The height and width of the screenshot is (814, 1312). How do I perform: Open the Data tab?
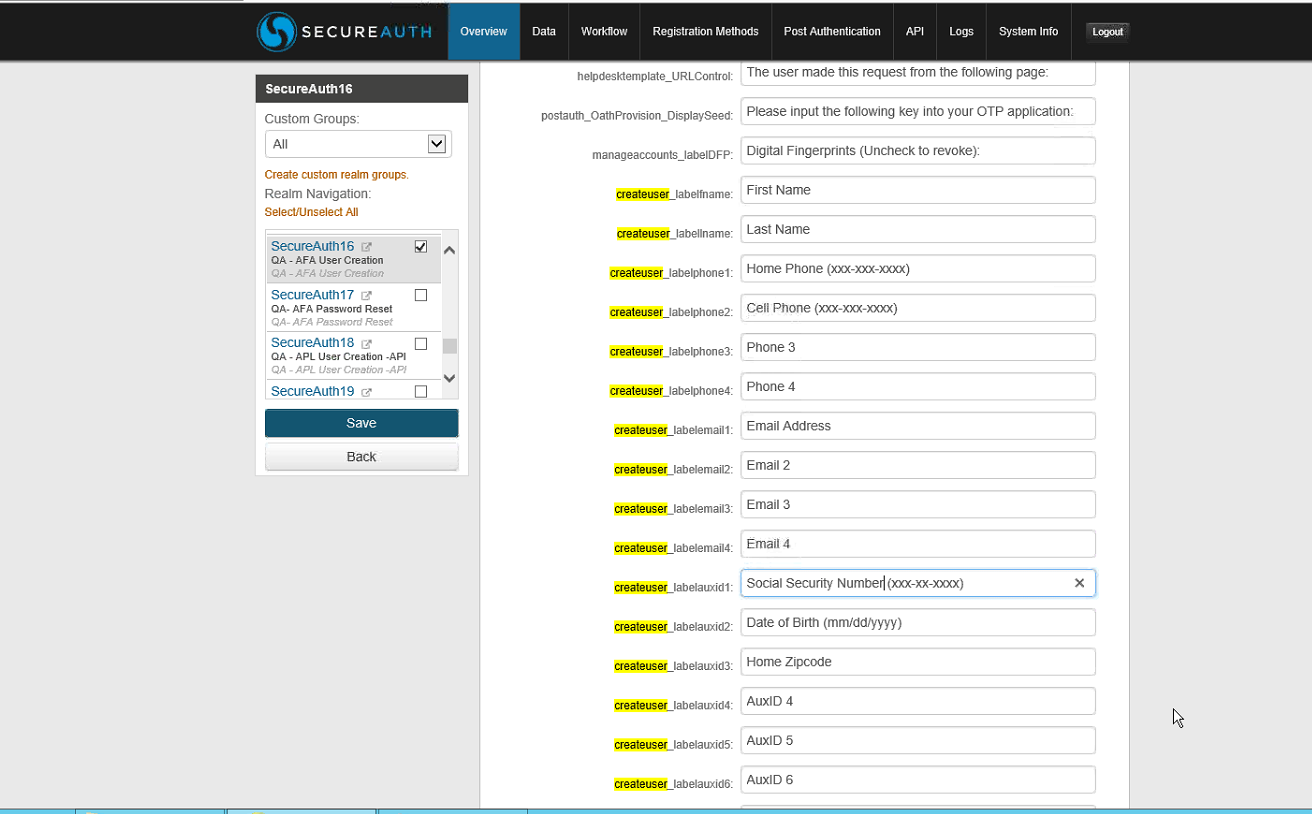click(x=544, y=31)
